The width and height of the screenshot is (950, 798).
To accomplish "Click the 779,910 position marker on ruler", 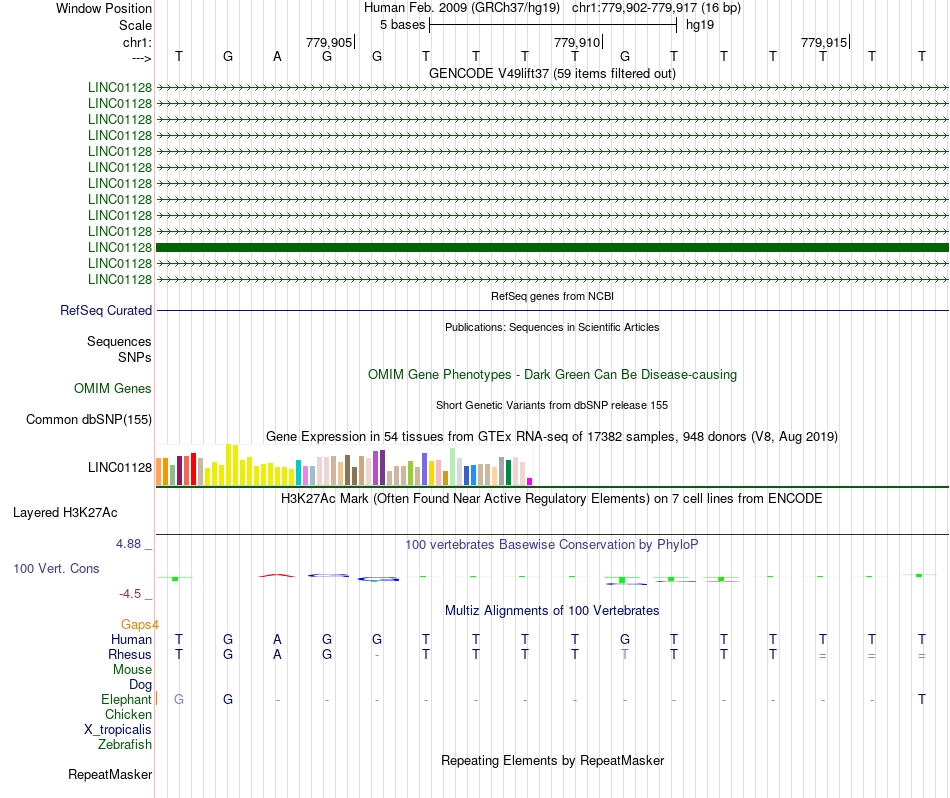I will [577, 42].
